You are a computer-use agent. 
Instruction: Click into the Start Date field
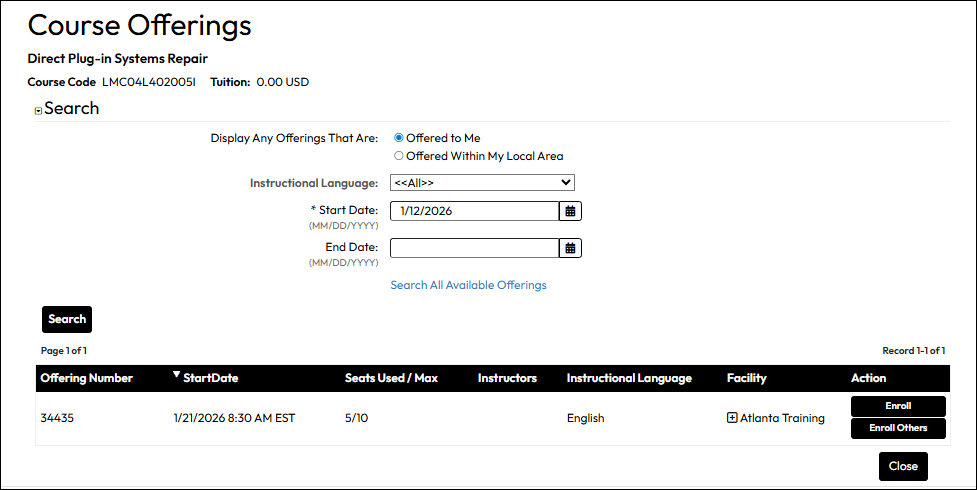click(x=473, y=211)
